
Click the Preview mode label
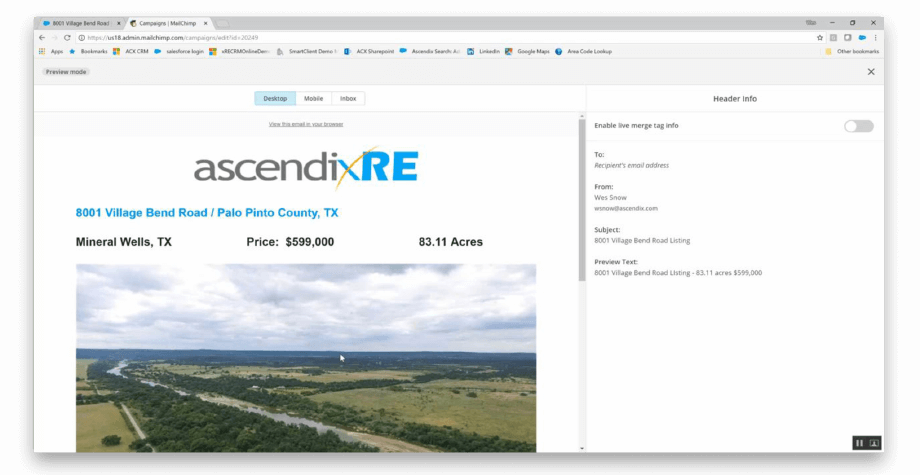pos(66,72)
